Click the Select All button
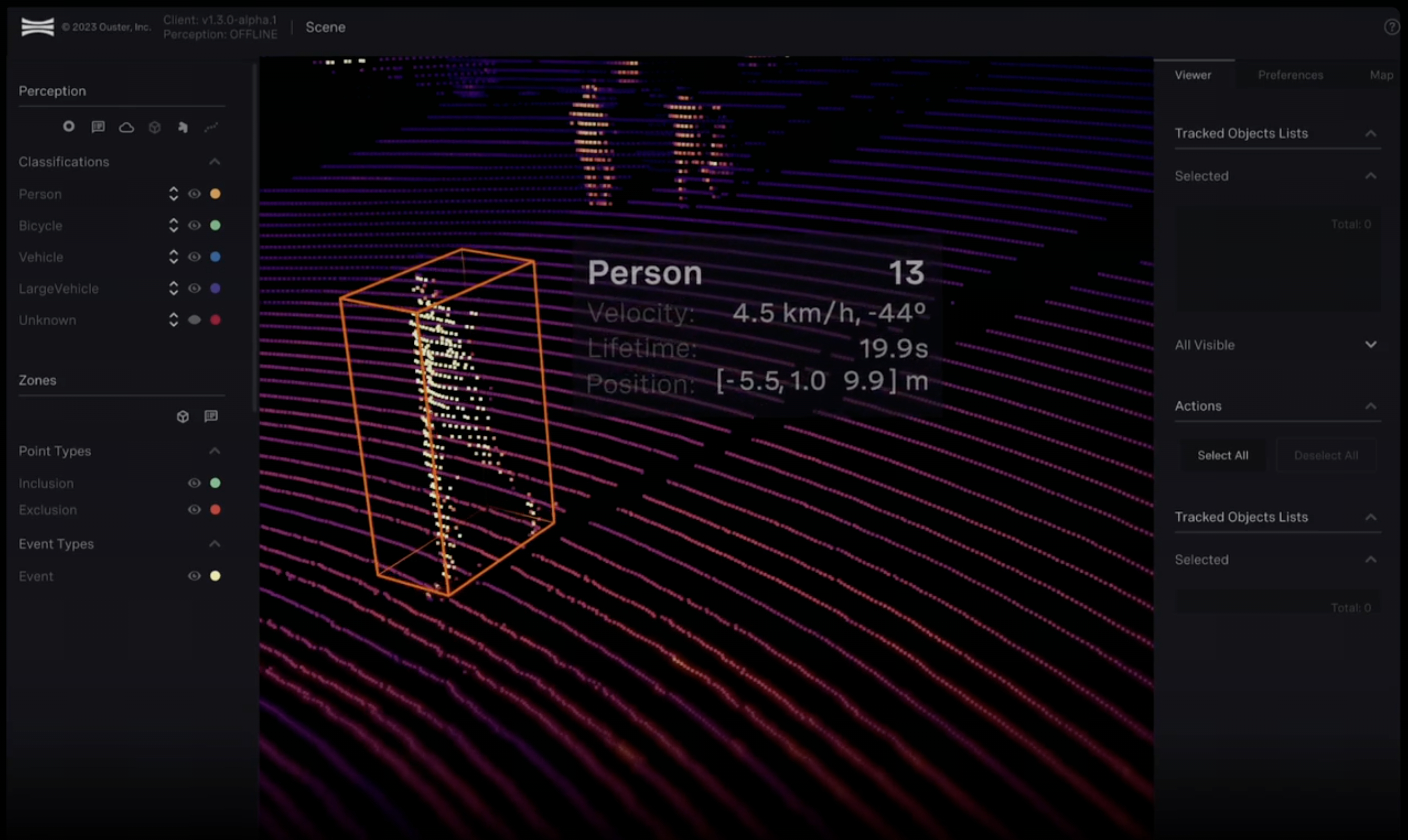This screenshot has width=1408, height=840. tap(1222, 456)
